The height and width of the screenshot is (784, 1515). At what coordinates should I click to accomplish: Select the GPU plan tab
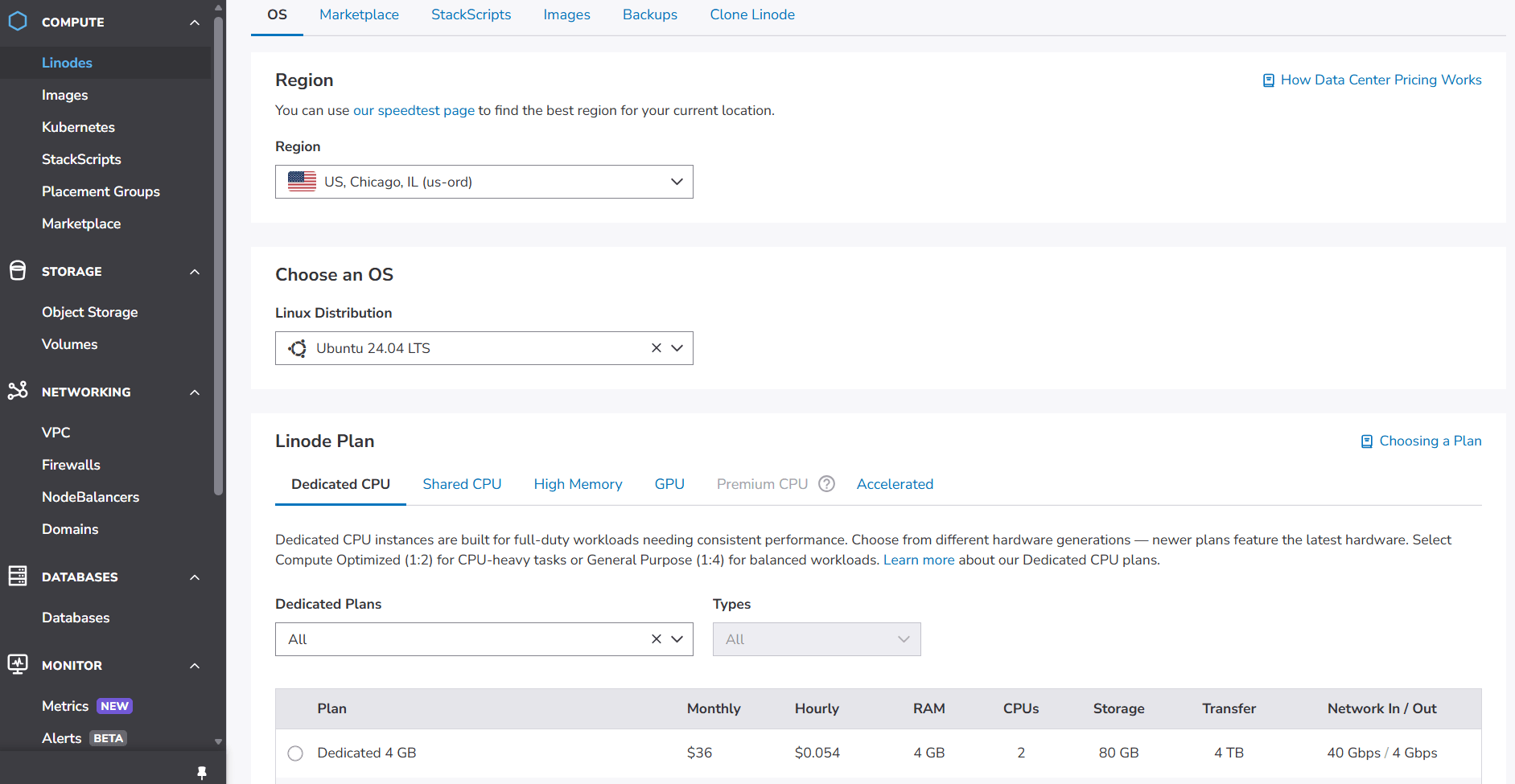coord(669,484)
